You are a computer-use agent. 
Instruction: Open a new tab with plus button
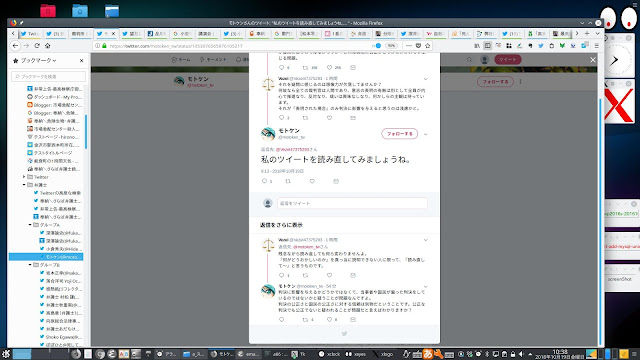coord(587,33)
